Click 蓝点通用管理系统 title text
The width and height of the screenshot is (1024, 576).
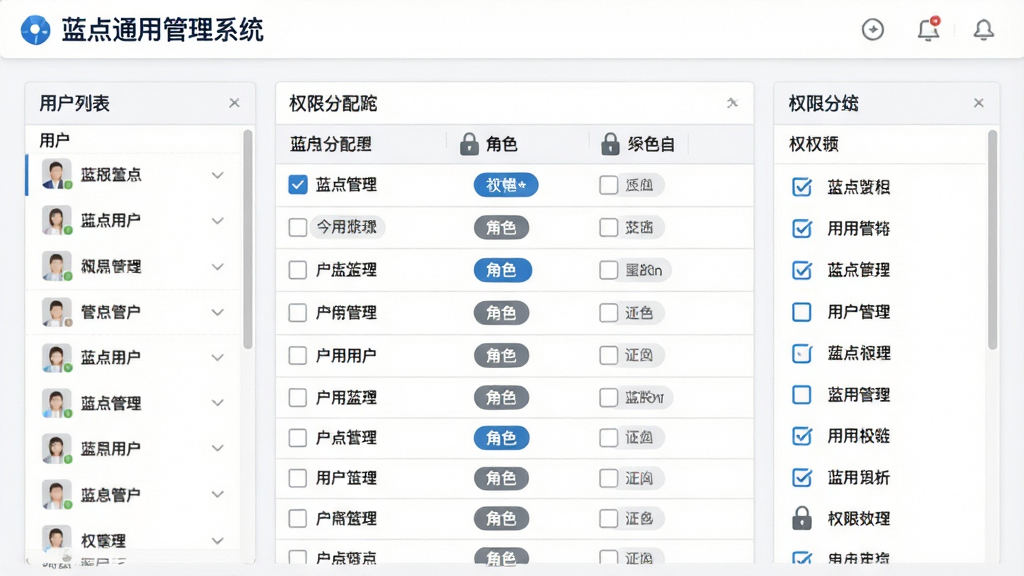pos(163,30)
